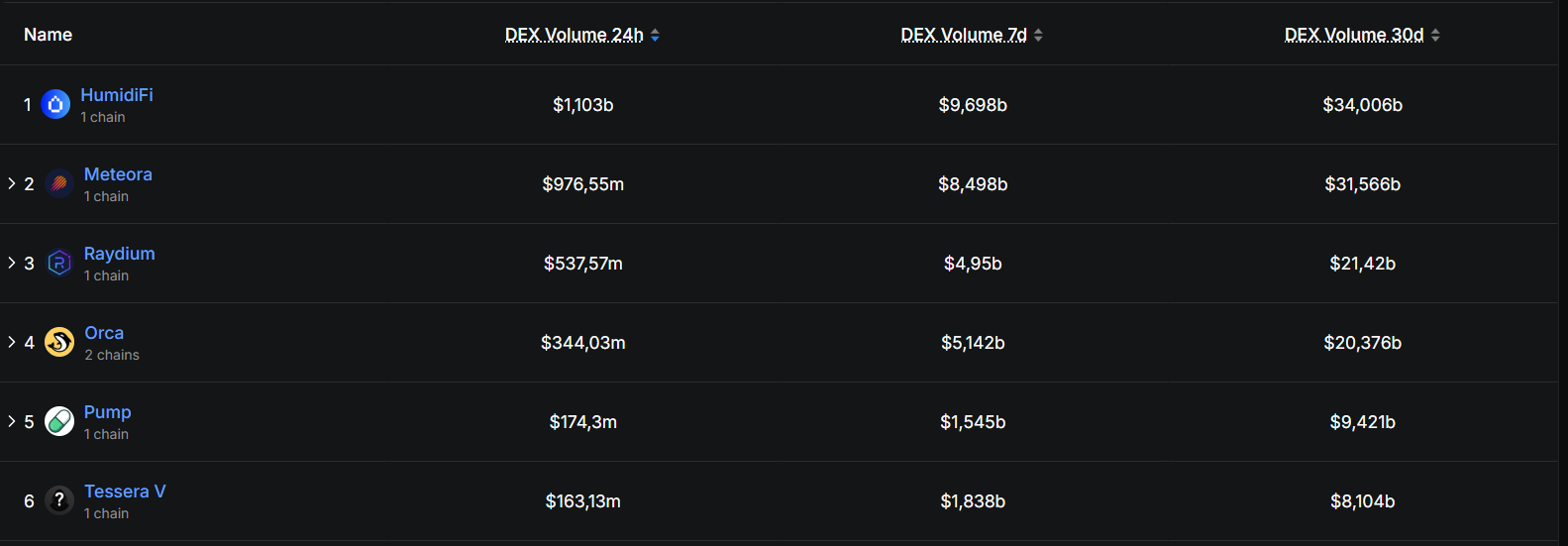This screenshot has height=546, width=1568.
Task: Sort by DEX Volume 24h arrow icon
Action: [655, 36]
